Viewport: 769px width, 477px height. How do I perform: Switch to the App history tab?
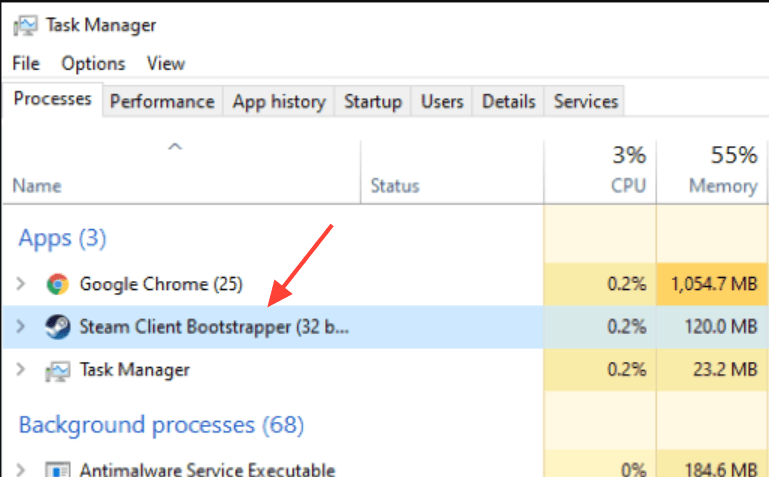(x=279, y=101)
